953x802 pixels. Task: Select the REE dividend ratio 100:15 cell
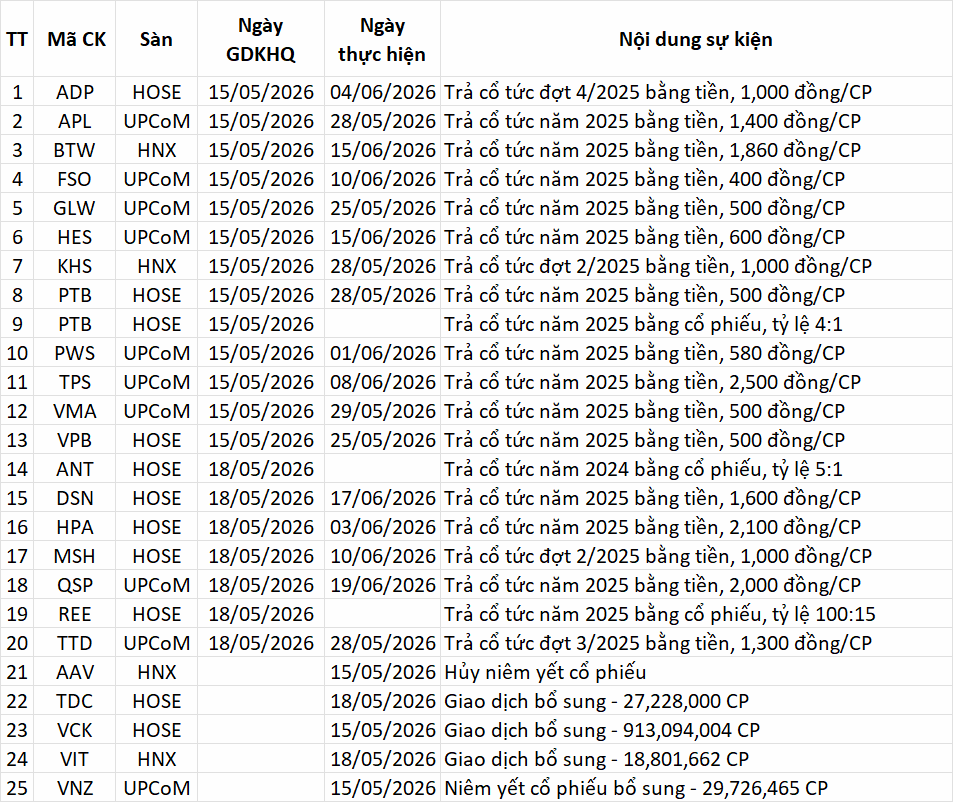point(696,614)
